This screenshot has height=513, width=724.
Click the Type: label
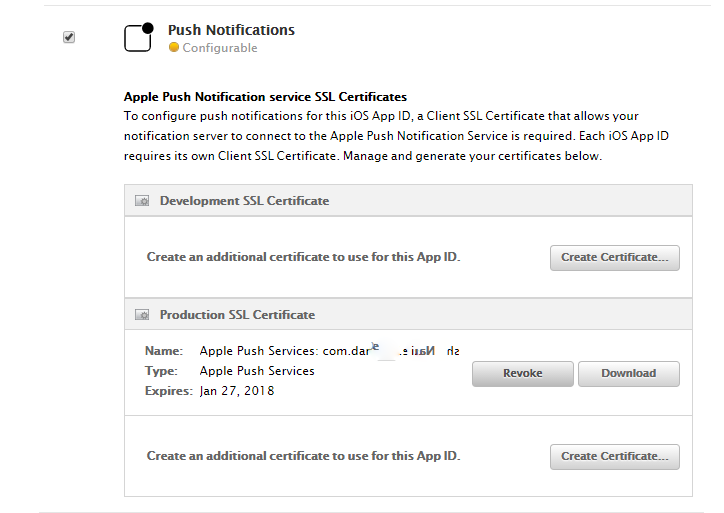pyautogui.click(x=161, y=371)
